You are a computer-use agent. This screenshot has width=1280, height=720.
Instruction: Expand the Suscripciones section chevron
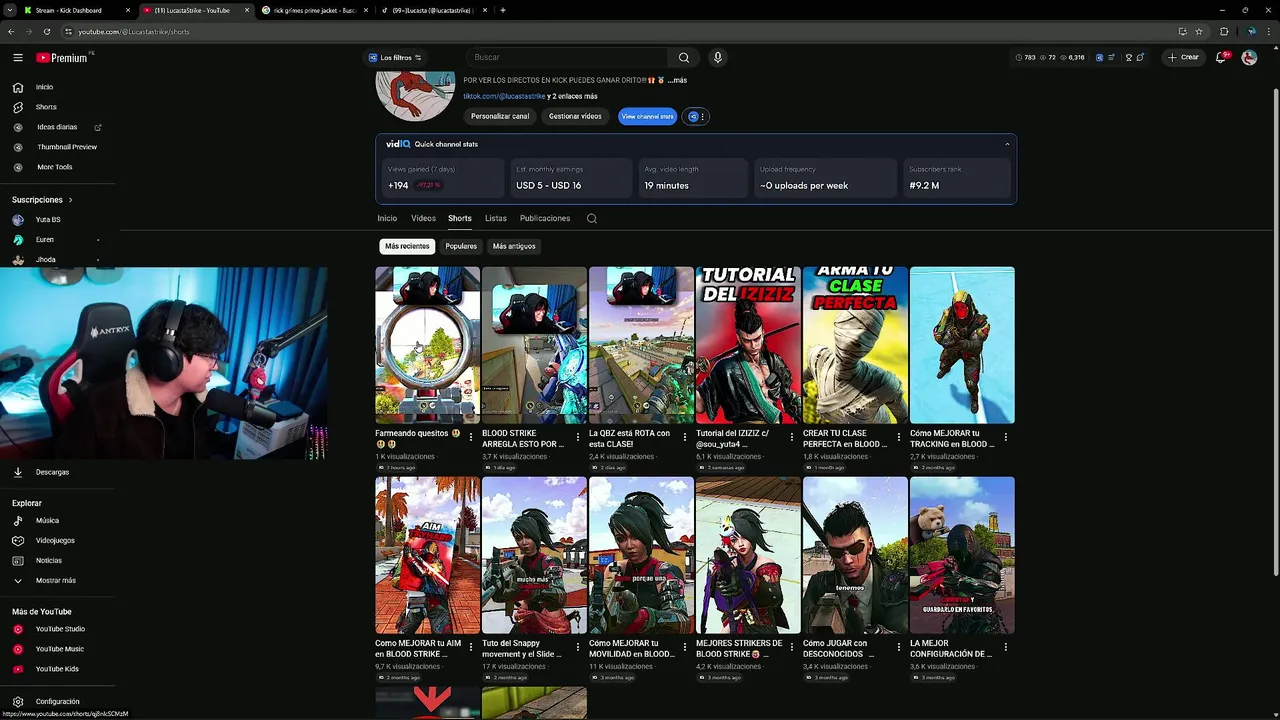(70, 200)
